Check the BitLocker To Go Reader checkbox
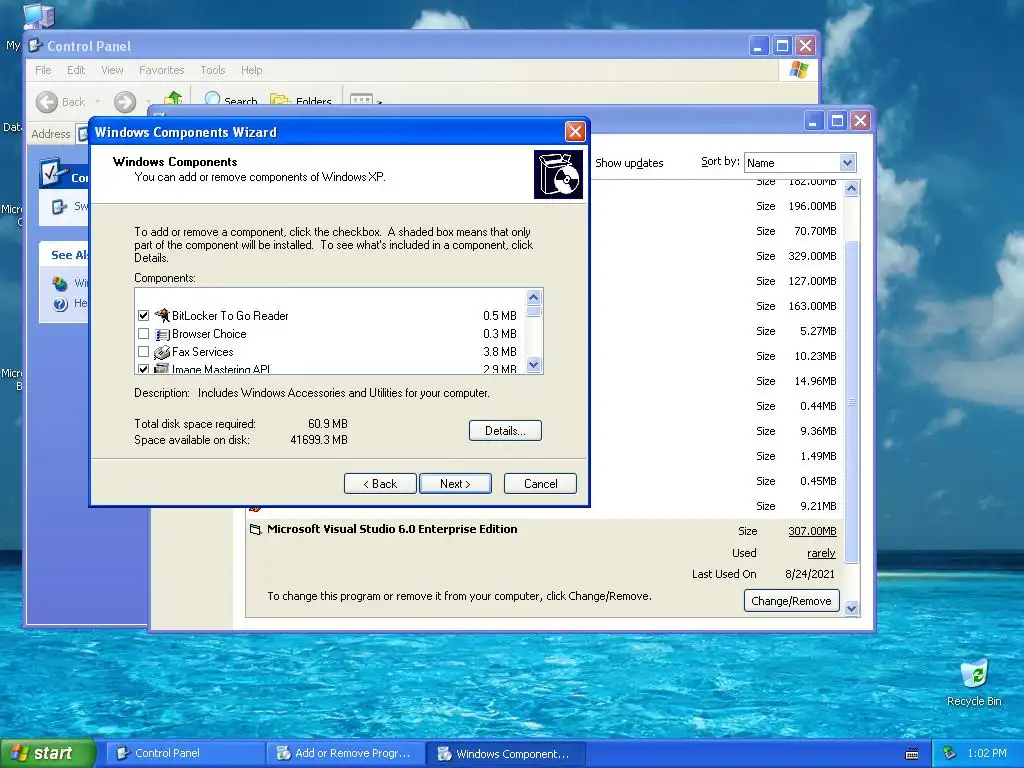 coord(144,315)
